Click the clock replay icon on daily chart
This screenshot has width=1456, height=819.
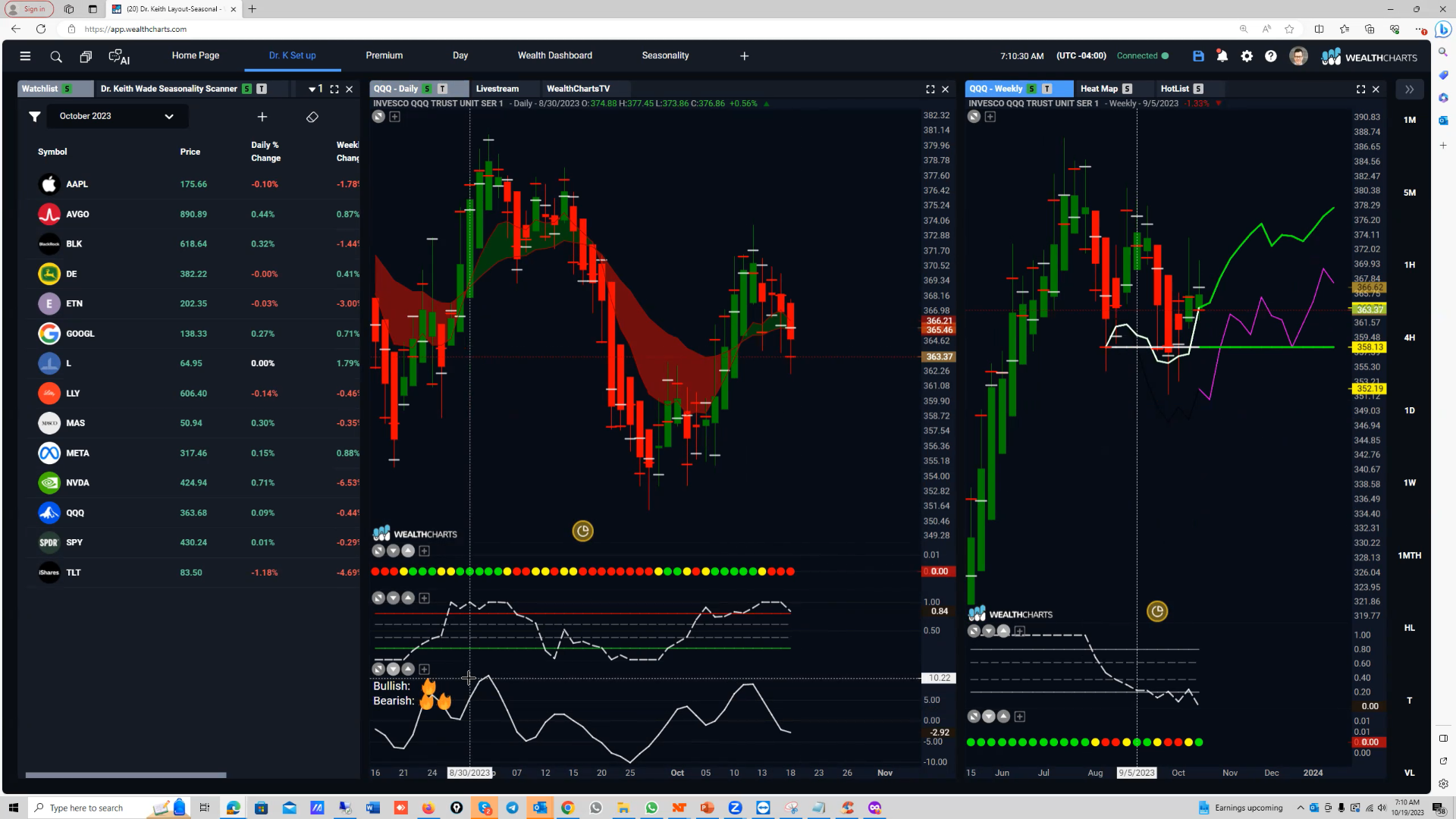pos(582,532)
